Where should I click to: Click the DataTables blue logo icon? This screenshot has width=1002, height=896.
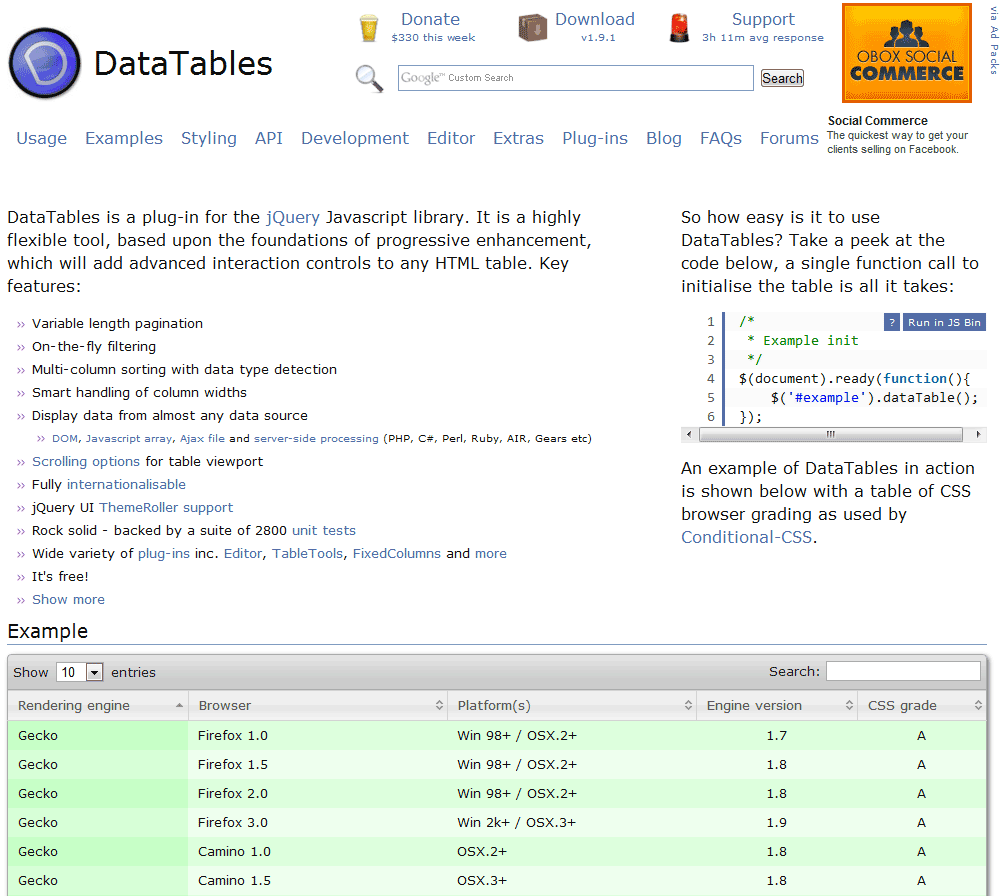(x=45, y=63)
